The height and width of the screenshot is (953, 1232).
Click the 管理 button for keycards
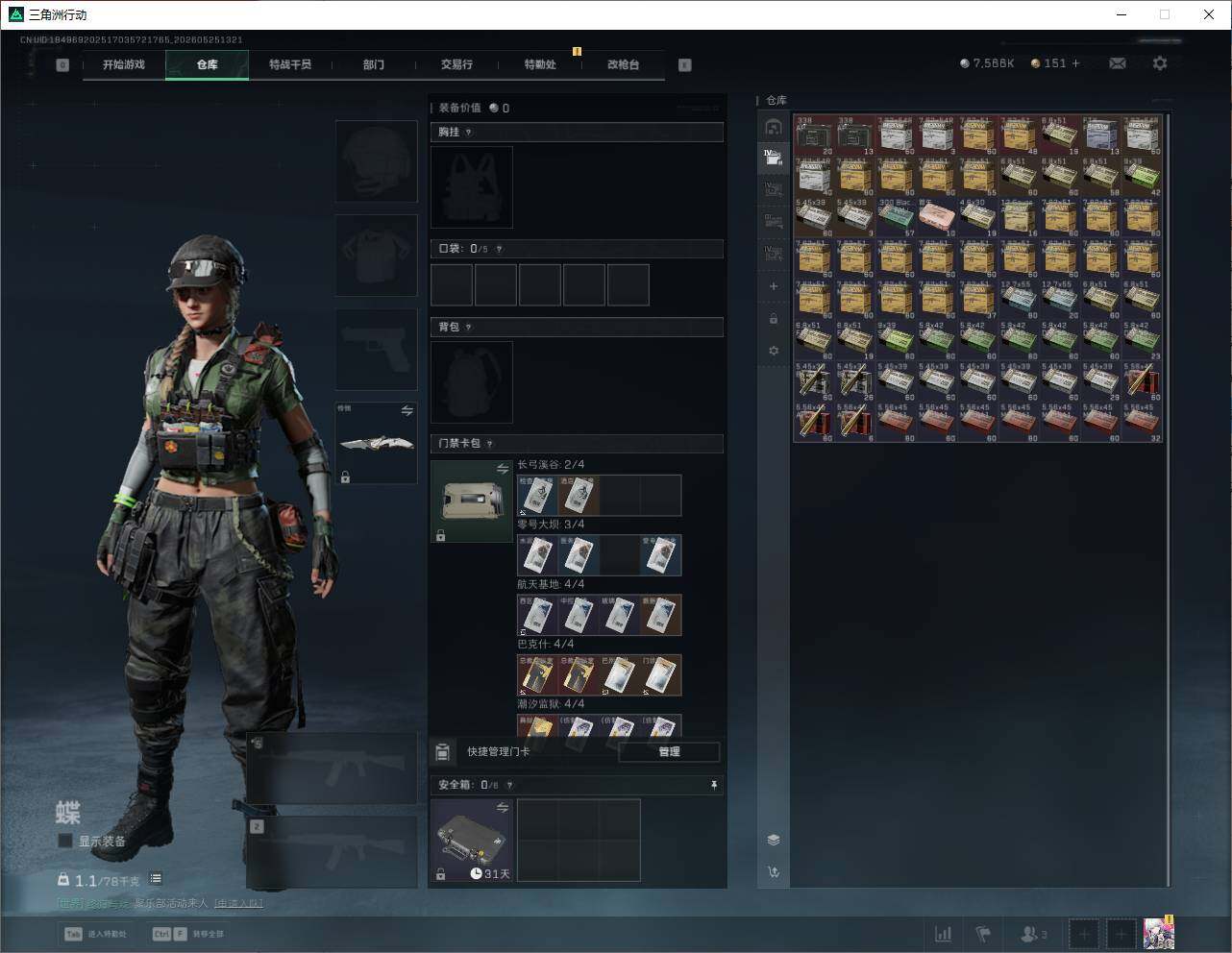point(669,752)
